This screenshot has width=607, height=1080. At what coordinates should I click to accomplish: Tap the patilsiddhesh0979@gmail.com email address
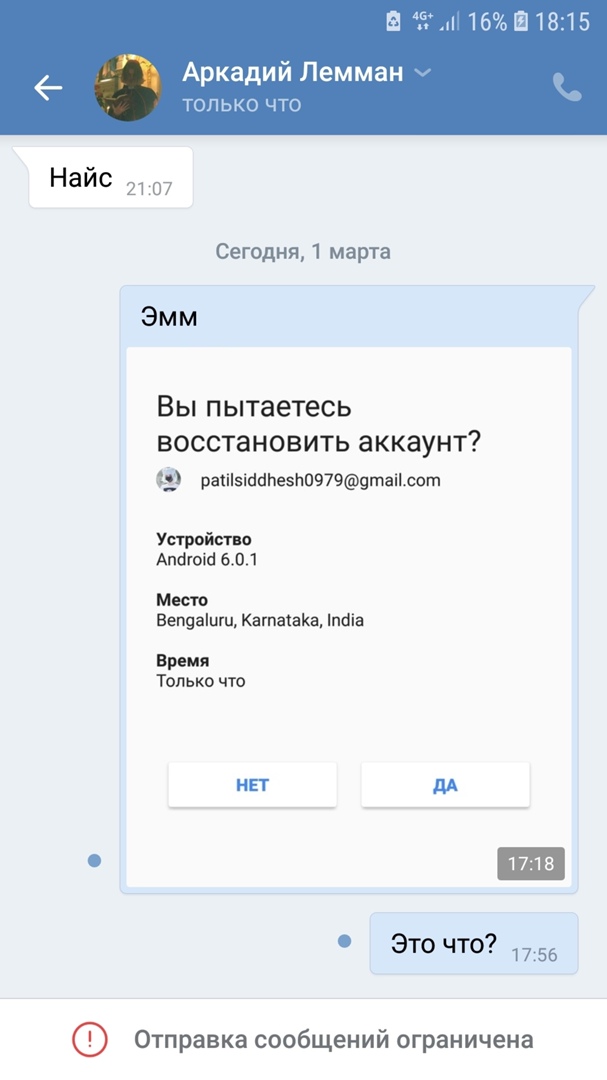tap(320, 480)
